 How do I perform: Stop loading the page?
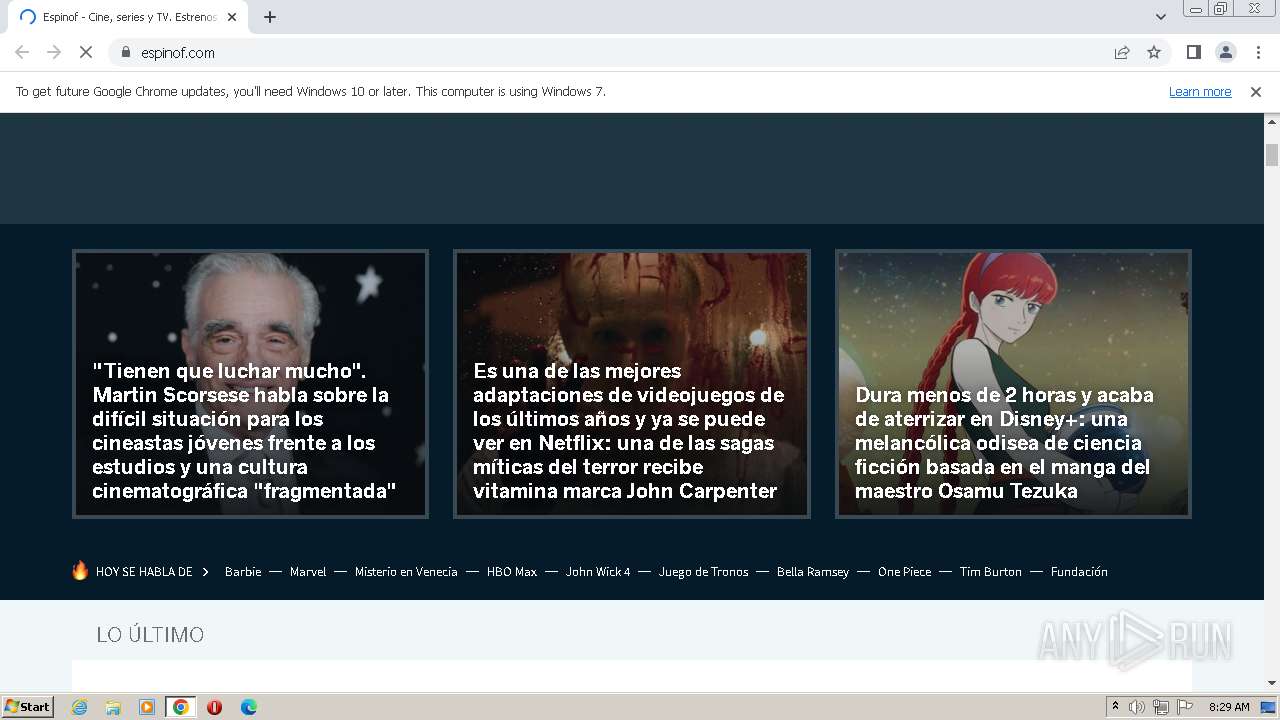(85, 52)
